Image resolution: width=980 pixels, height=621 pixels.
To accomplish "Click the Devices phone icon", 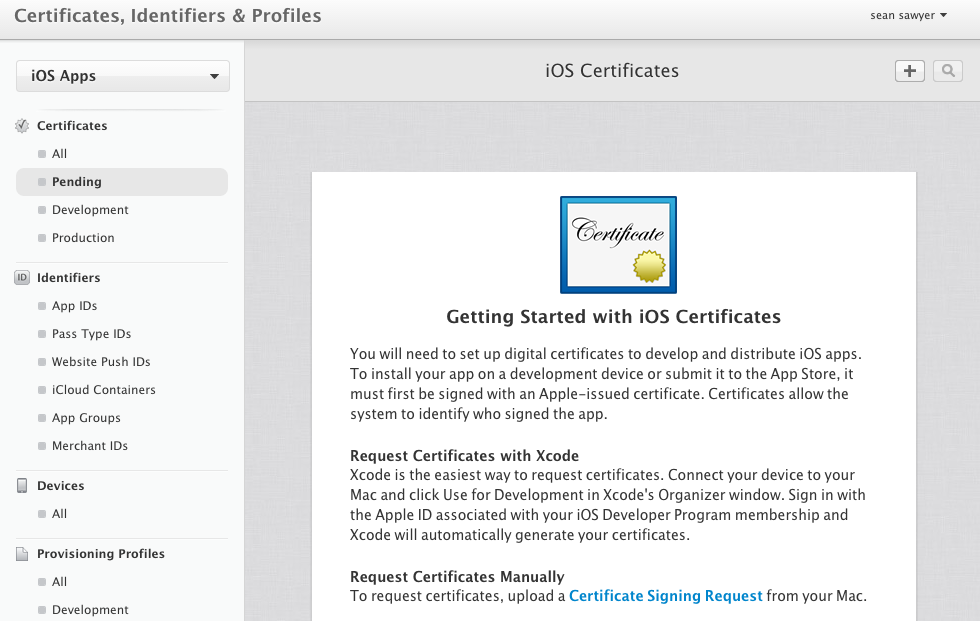I will click(22, 486).
